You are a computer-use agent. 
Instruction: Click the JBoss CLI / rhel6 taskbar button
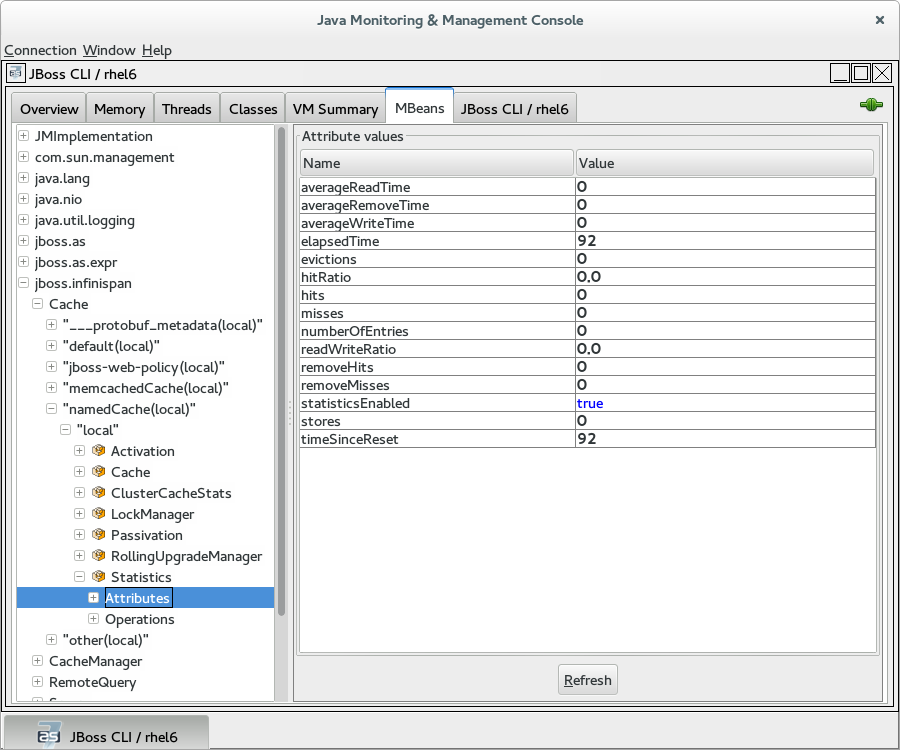tap(107, 736)
